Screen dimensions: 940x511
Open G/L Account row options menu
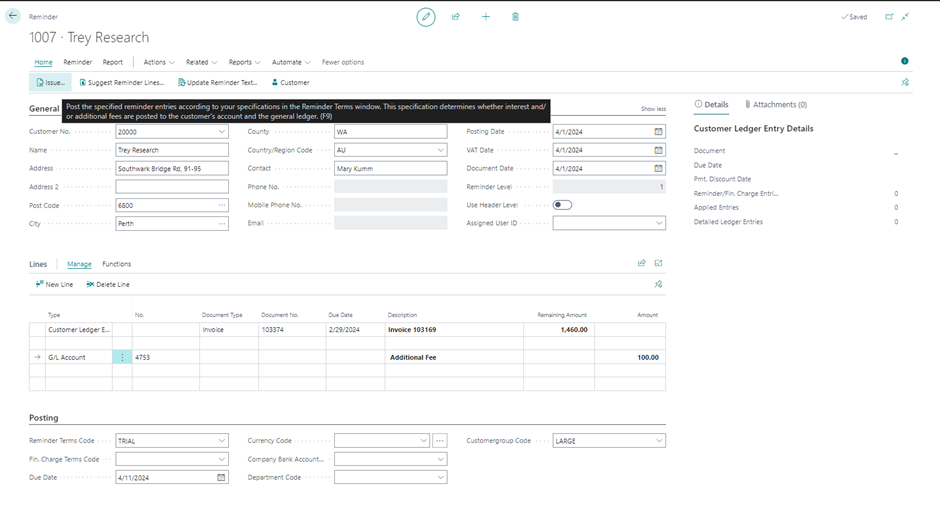[122, 357]
